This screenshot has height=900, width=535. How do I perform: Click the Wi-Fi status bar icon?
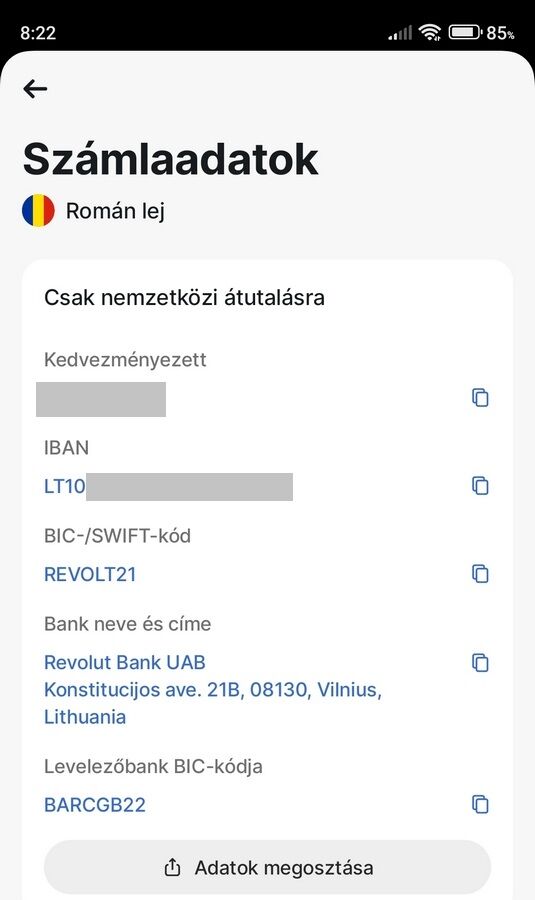[x=429, y=33]
